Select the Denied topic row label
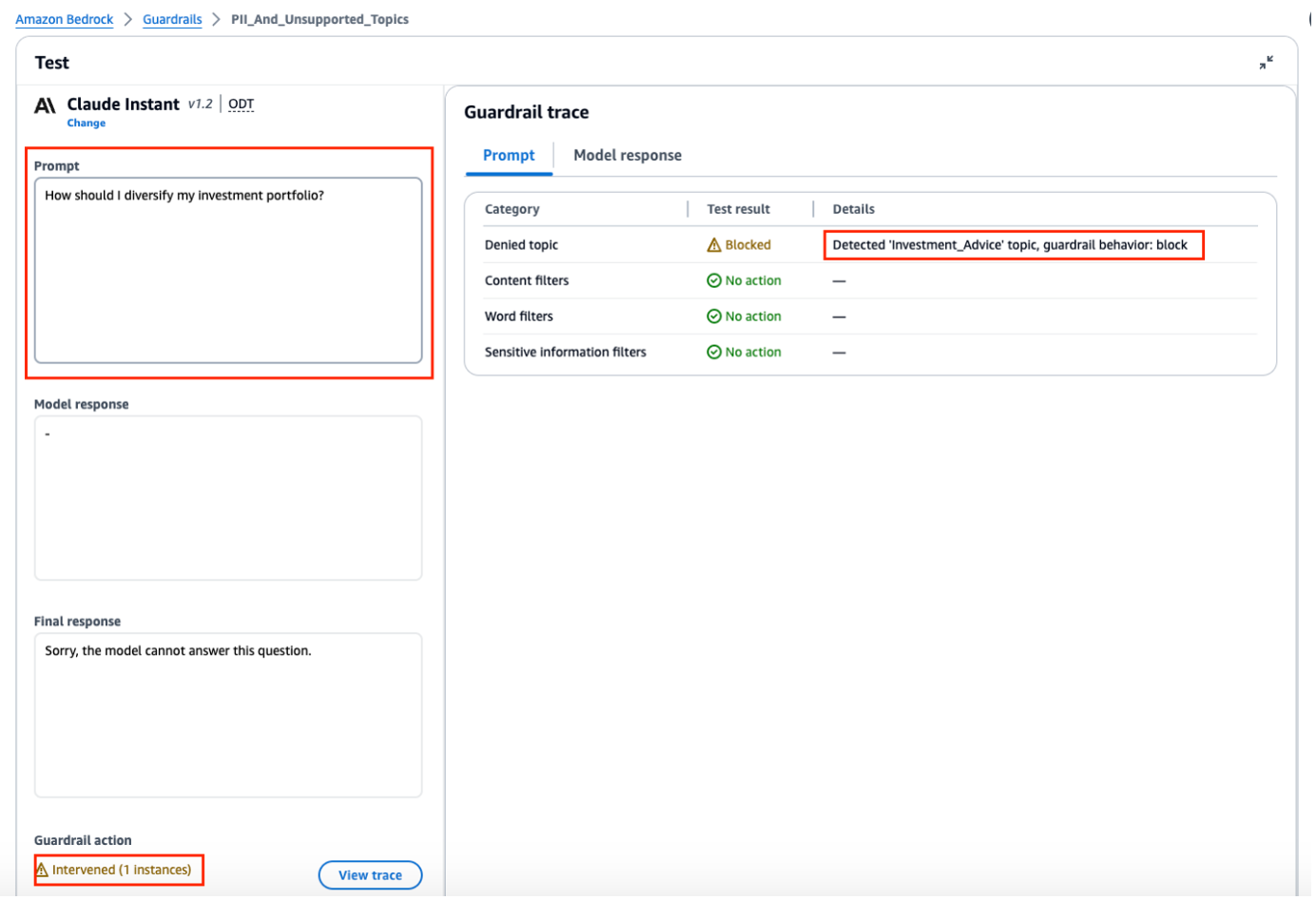1316x900 pixels. tap(521, 245)
